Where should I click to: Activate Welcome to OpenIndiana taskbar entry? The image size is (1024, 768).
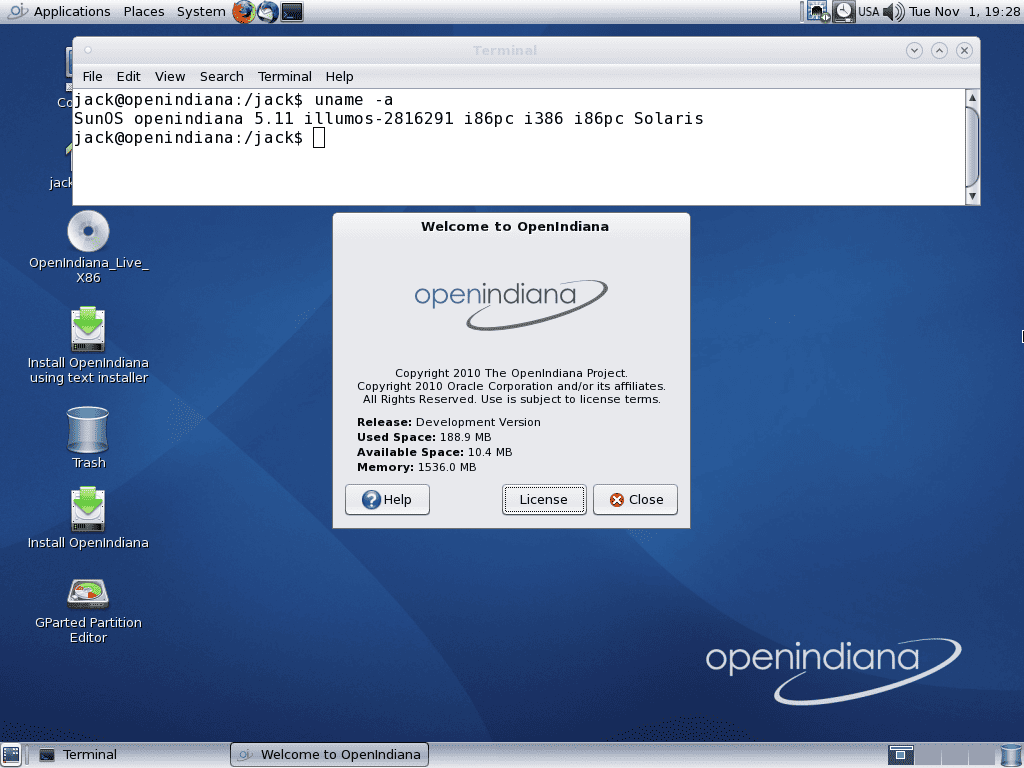pyautogui.click(x=330, y=754)
